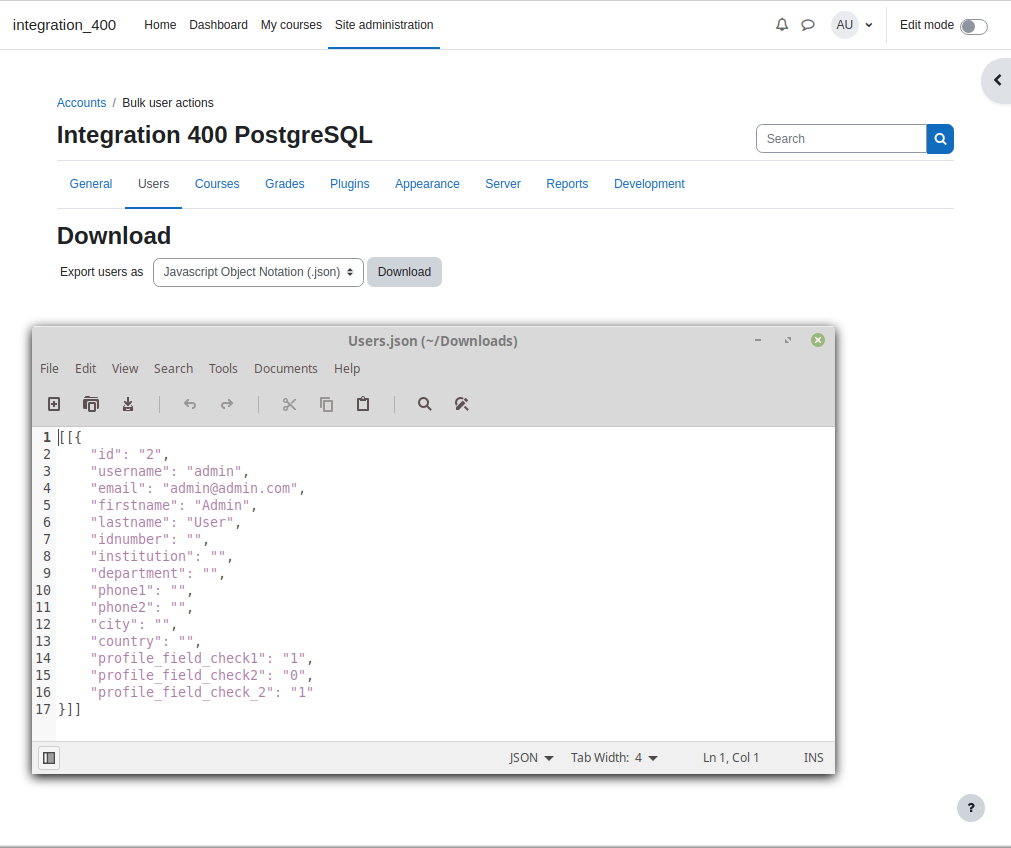Click the "lastname": "User" line
Viewport: 1011px width, 848px height.
coord(165,522)
